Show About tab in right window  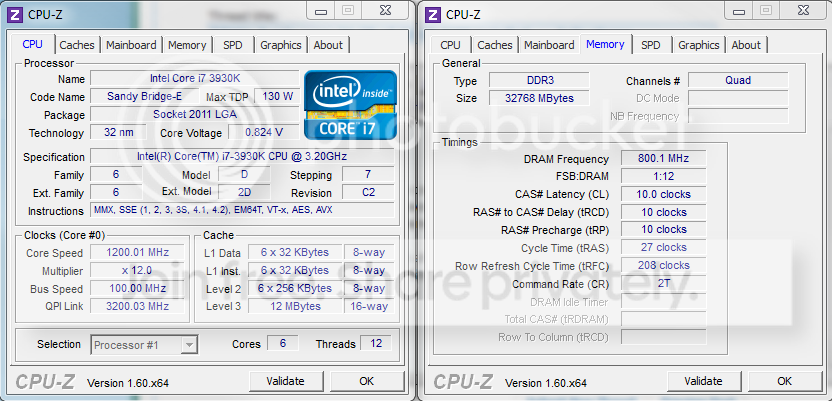746,45
